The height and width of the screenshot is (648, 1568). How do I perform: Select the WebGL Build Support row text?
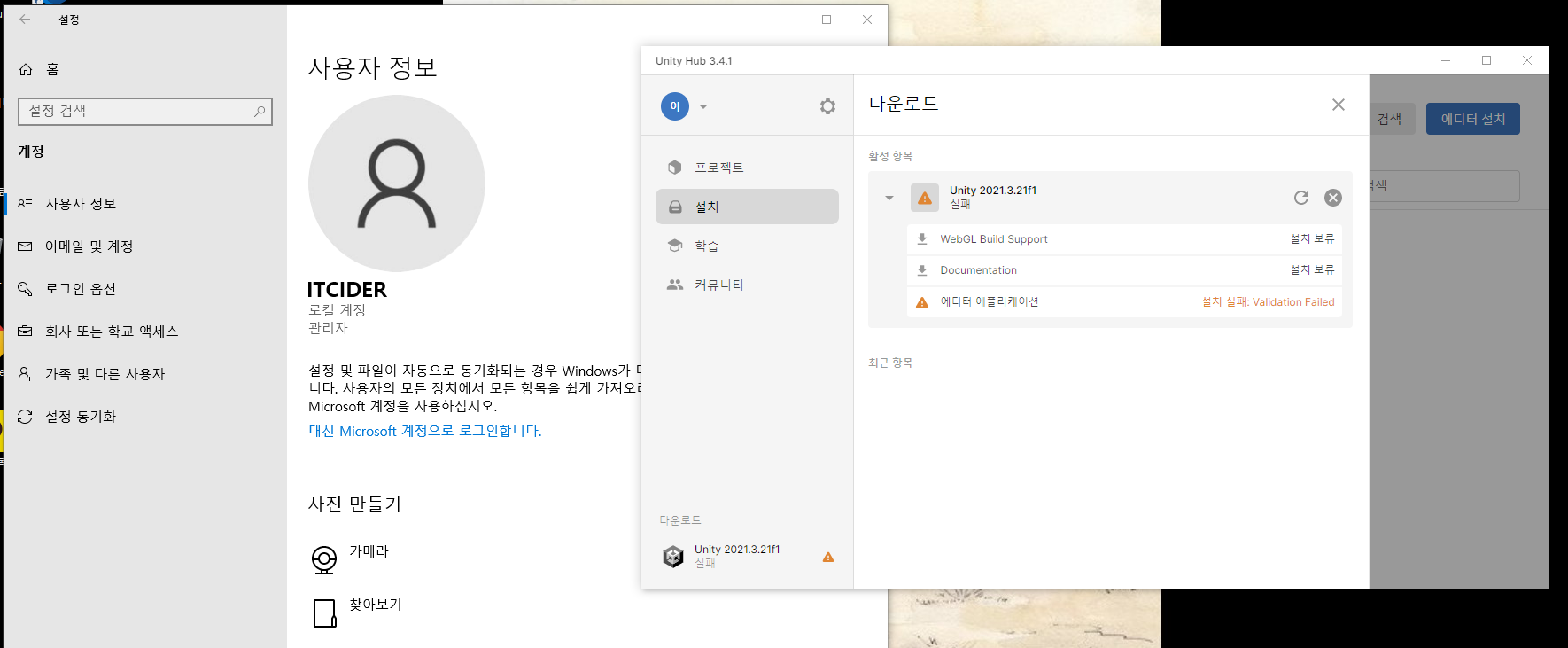994,239
